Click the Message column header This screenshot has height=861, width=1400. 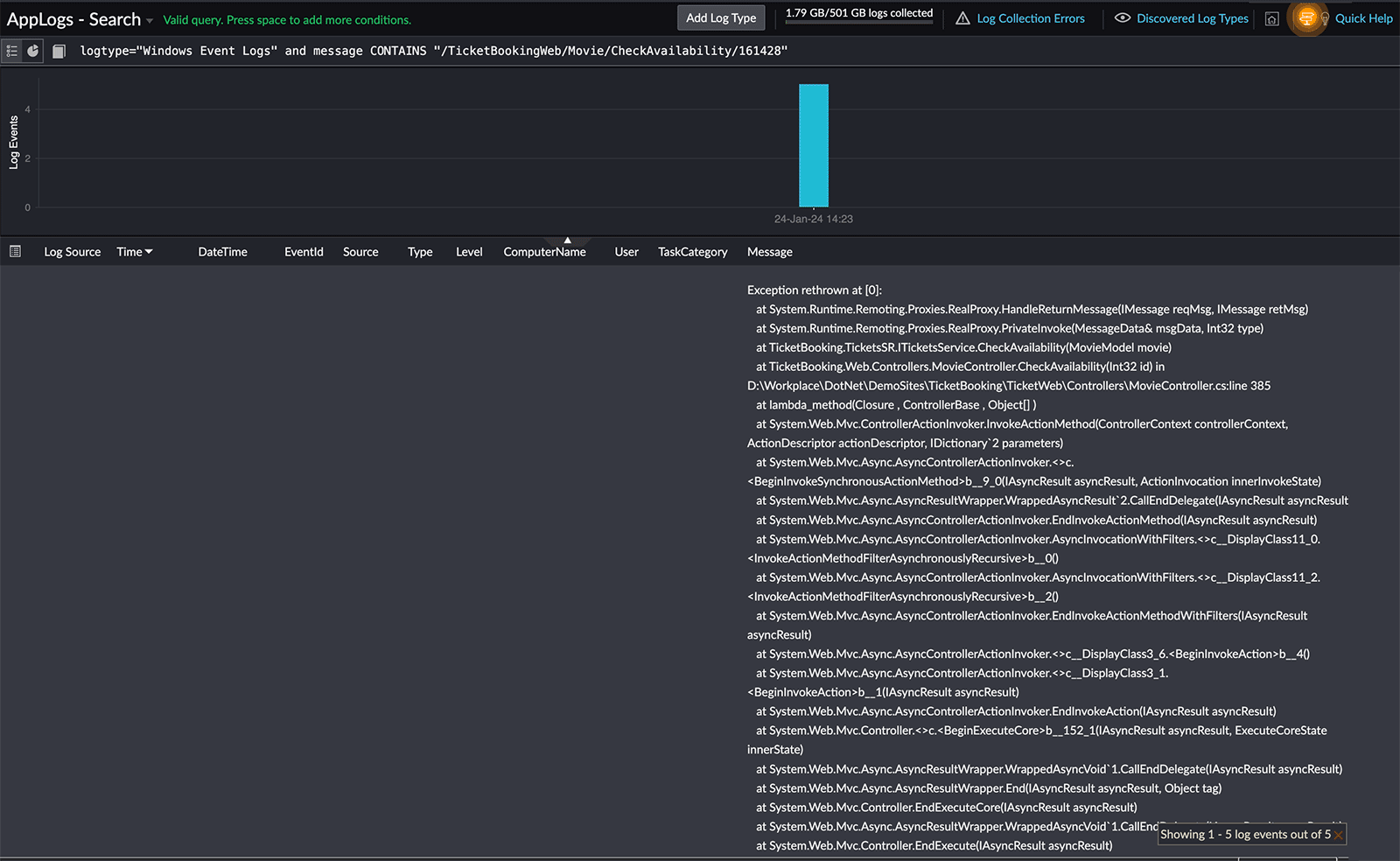769,252
